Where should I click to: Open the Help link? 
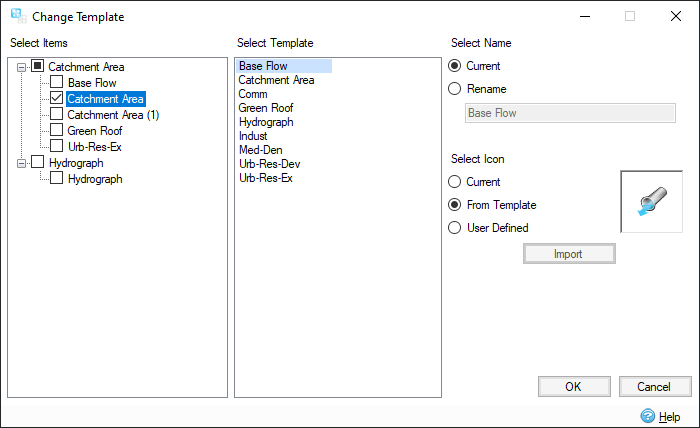(670, 416)
